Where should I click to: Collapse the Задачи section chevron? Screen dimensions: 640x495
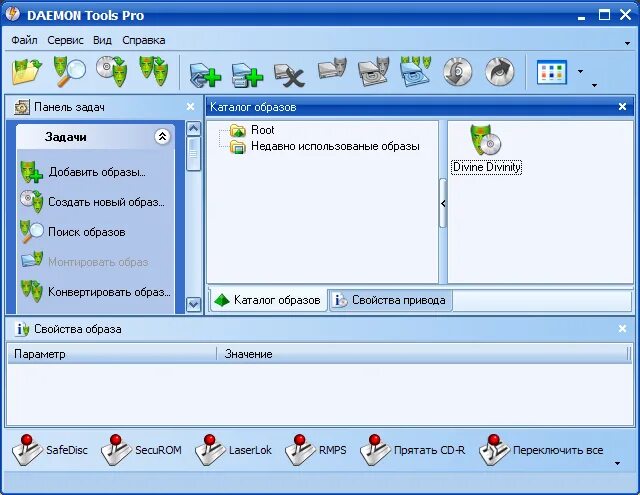click(162, 136)
